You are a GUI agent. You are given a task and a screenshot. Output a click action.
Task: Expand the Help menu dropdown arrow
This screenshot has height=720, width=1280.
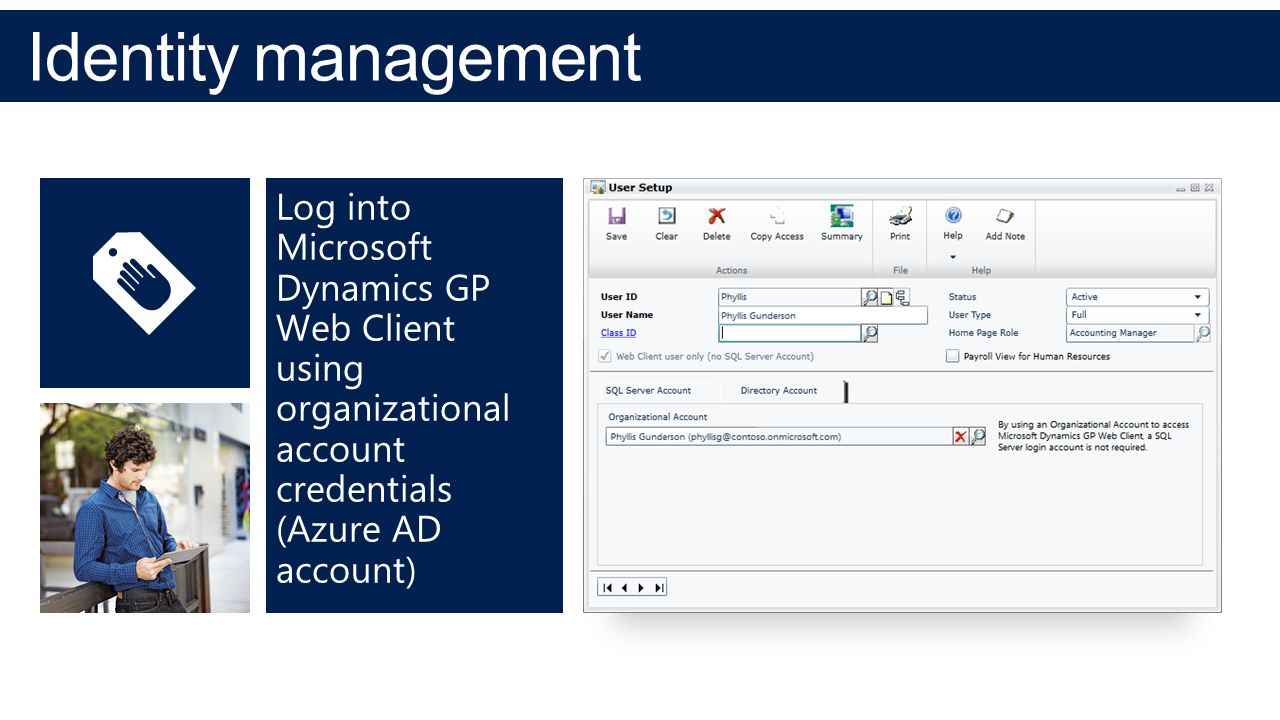pyautogui.click(x=953, y=257)
